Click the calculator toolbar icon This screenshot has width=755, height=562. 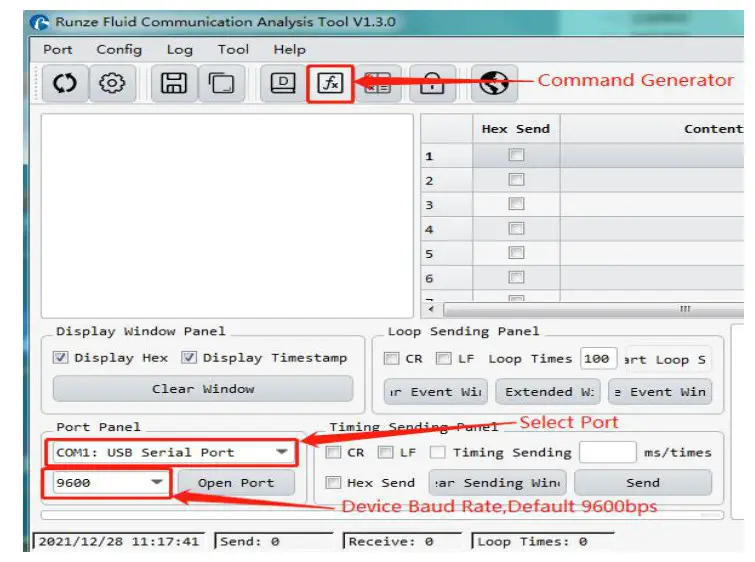[378, 83]
